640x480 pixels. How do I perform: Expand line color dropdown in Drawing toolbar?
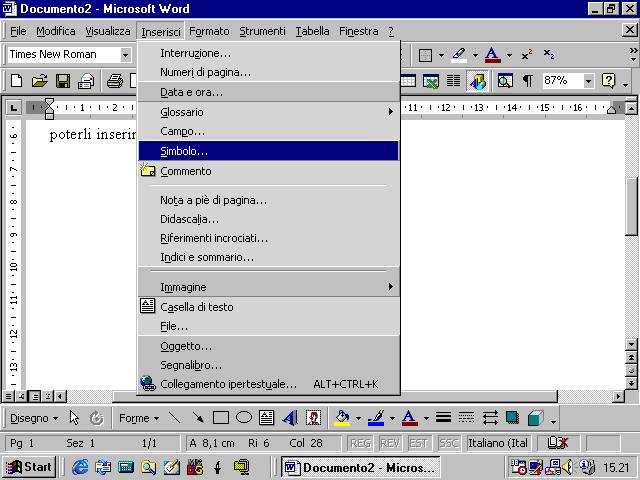(392, 418)
